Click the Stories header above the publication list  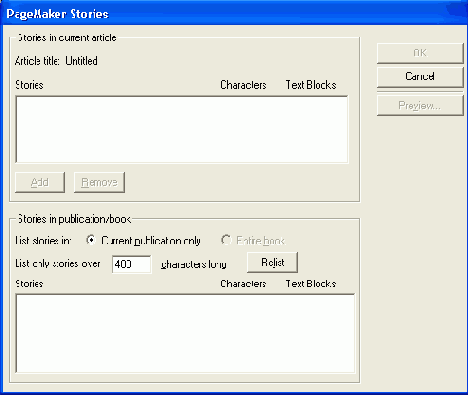point(29,284)
